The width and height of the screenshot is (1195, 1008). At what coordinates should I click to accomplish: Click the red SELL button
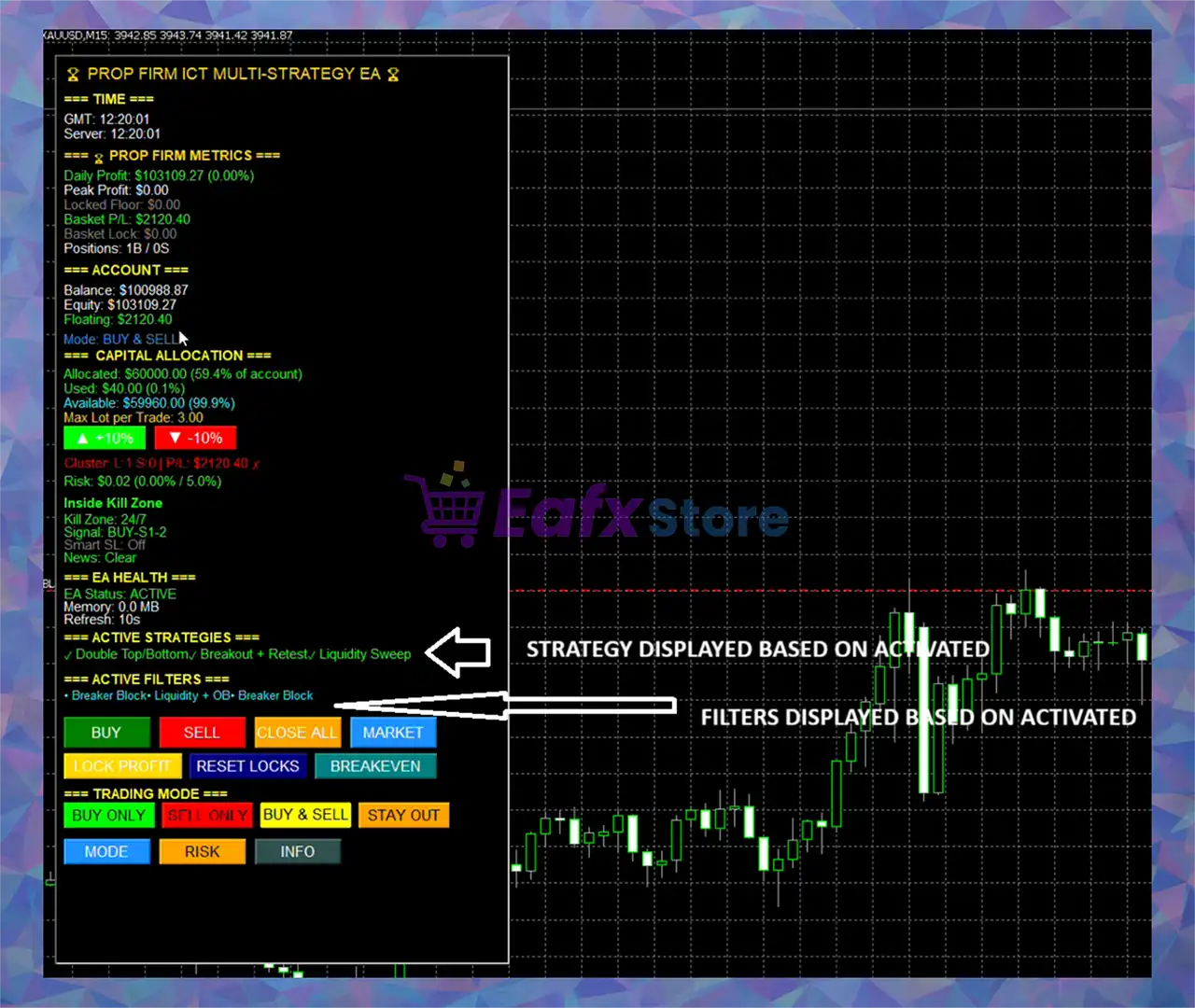tap(202, 733)
